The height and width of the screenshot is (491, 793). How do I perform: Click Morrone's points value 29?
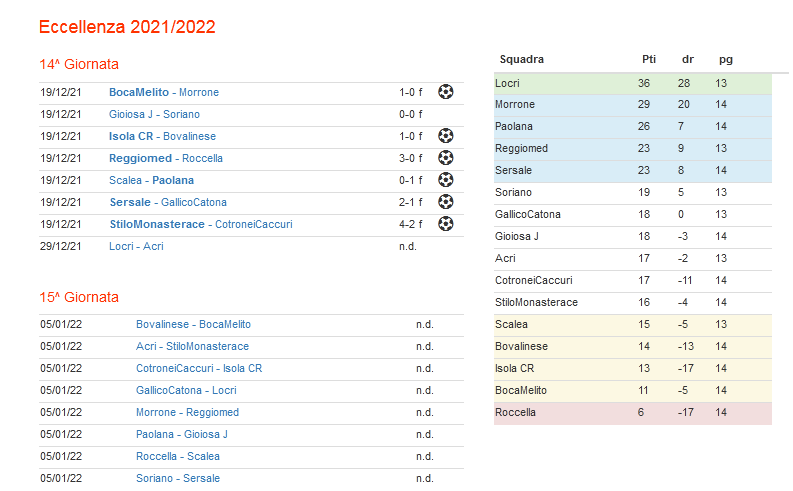tap(644, 105)
